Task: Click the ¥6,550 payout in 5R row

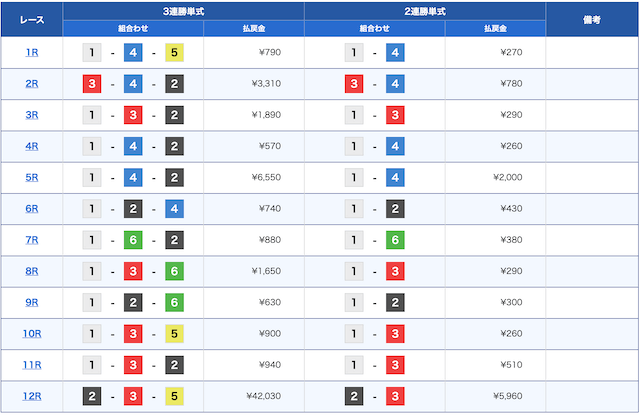Action: tap(266, 177)
